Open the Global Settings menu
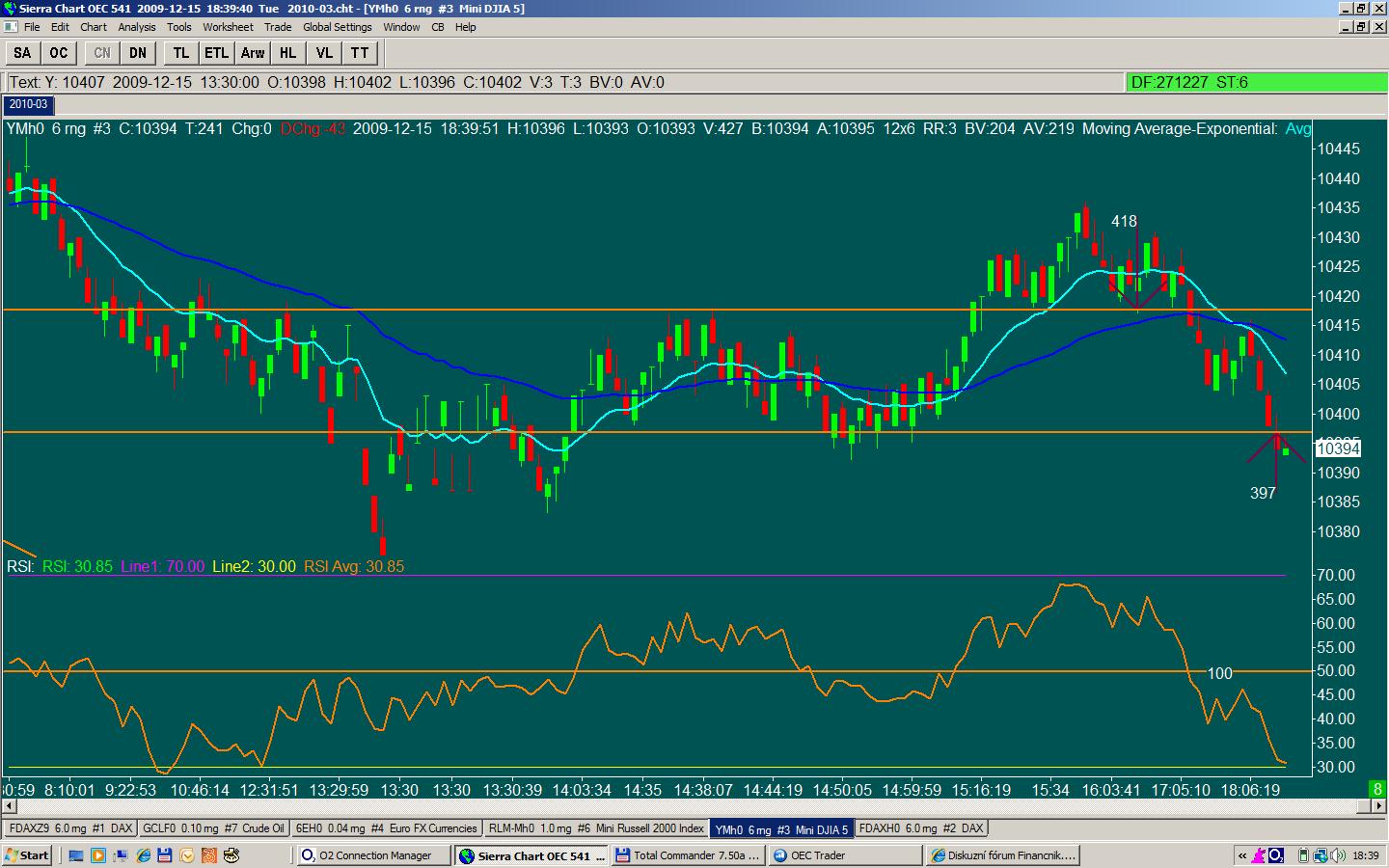Screen dimensions: 1389x868 pyautogui.click(x=337, y=27)
